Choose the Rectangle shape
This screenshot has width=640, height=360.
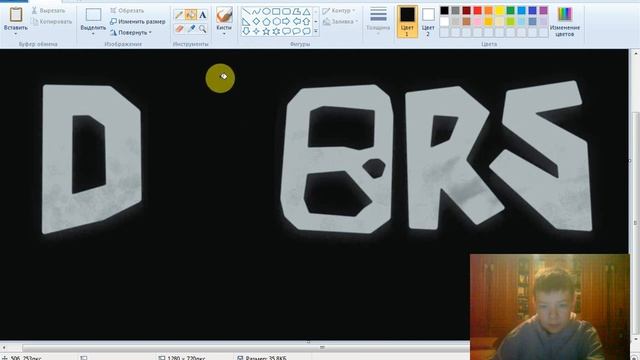pyautogui.click(x=276, y=11)
